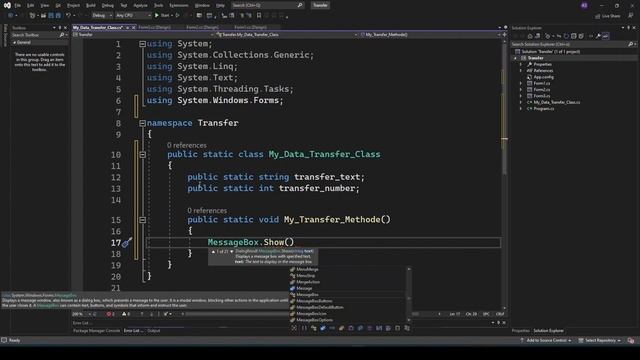Click the green Start debugging button
640x360 pixels.
click(162, 16)
